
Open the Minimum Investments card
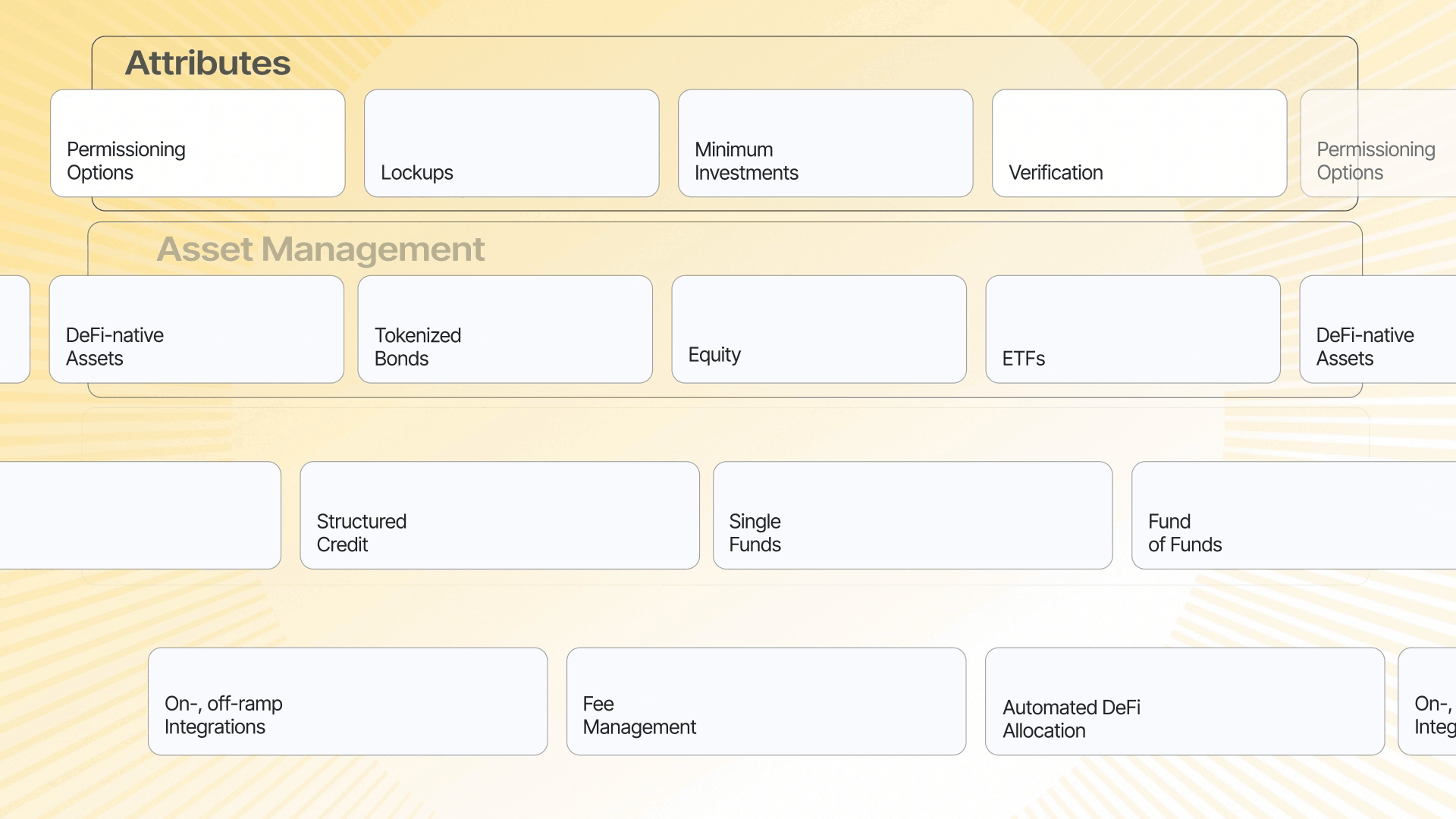[x=825, y=143]
